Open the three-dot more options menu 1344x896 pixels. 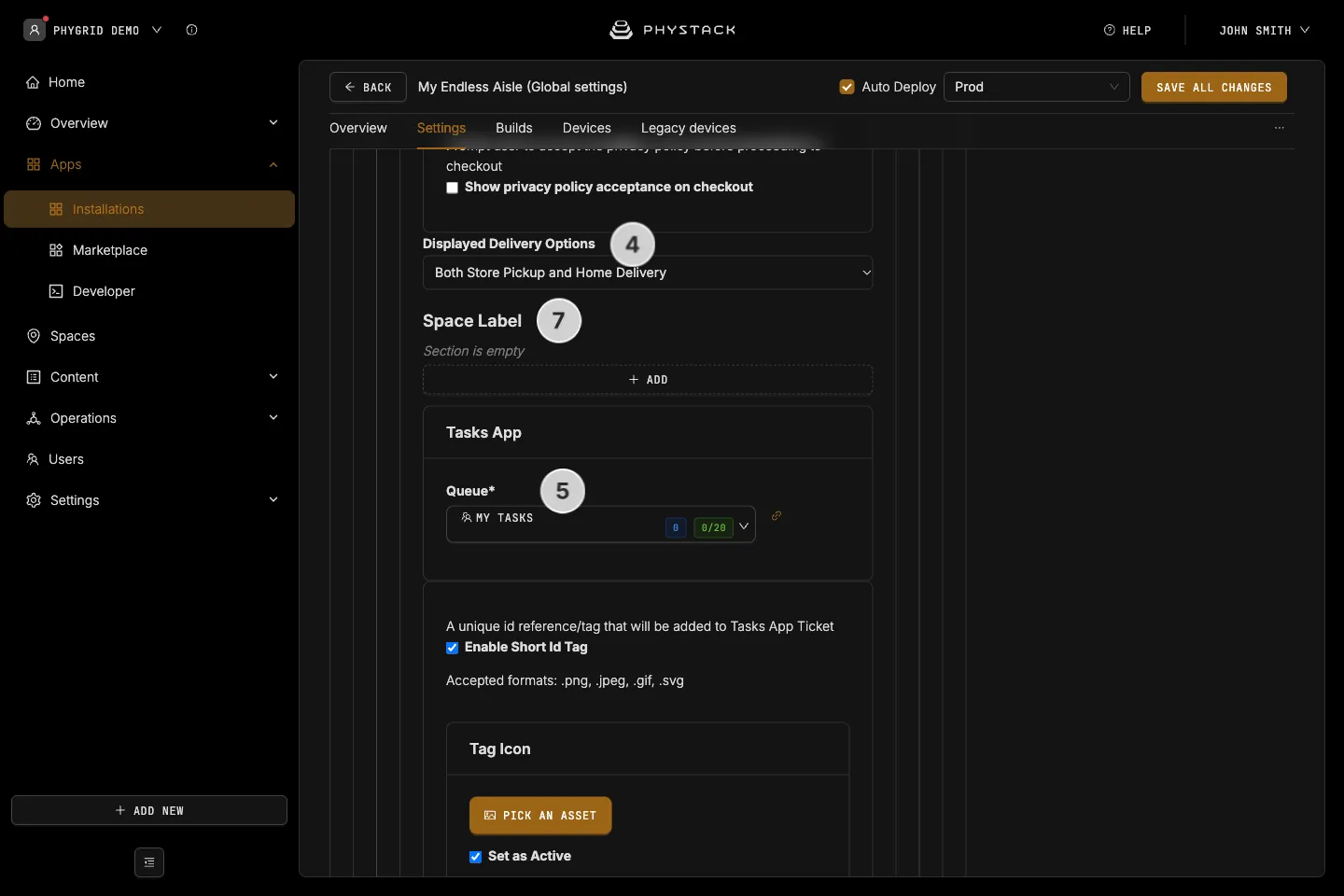(1280, 128)
